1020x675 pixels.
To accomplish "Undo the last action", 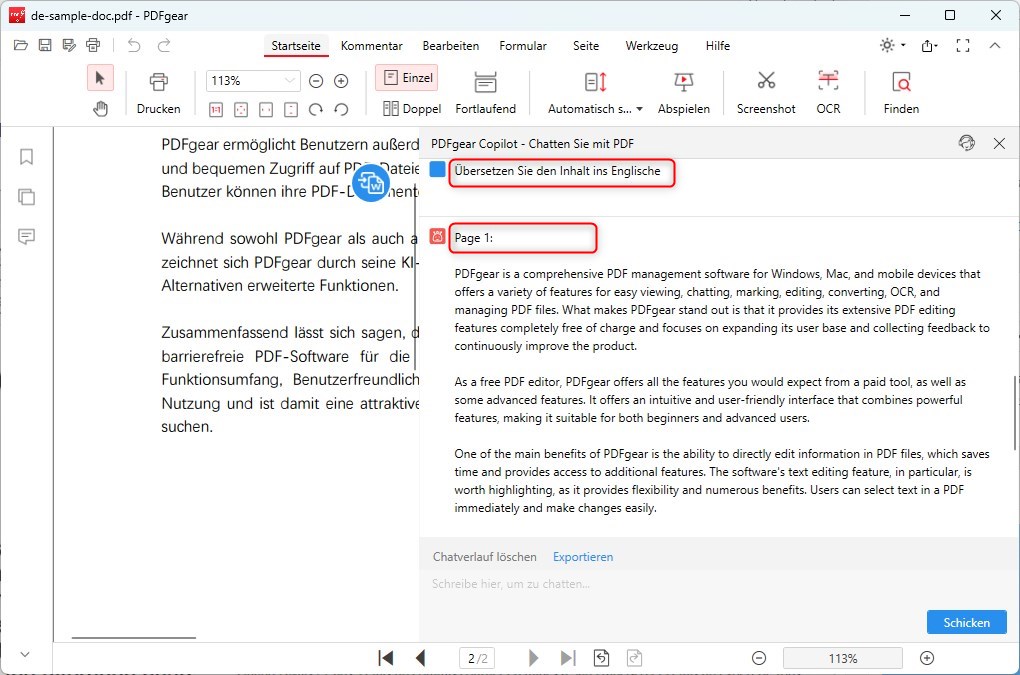I will click(134, 45).
